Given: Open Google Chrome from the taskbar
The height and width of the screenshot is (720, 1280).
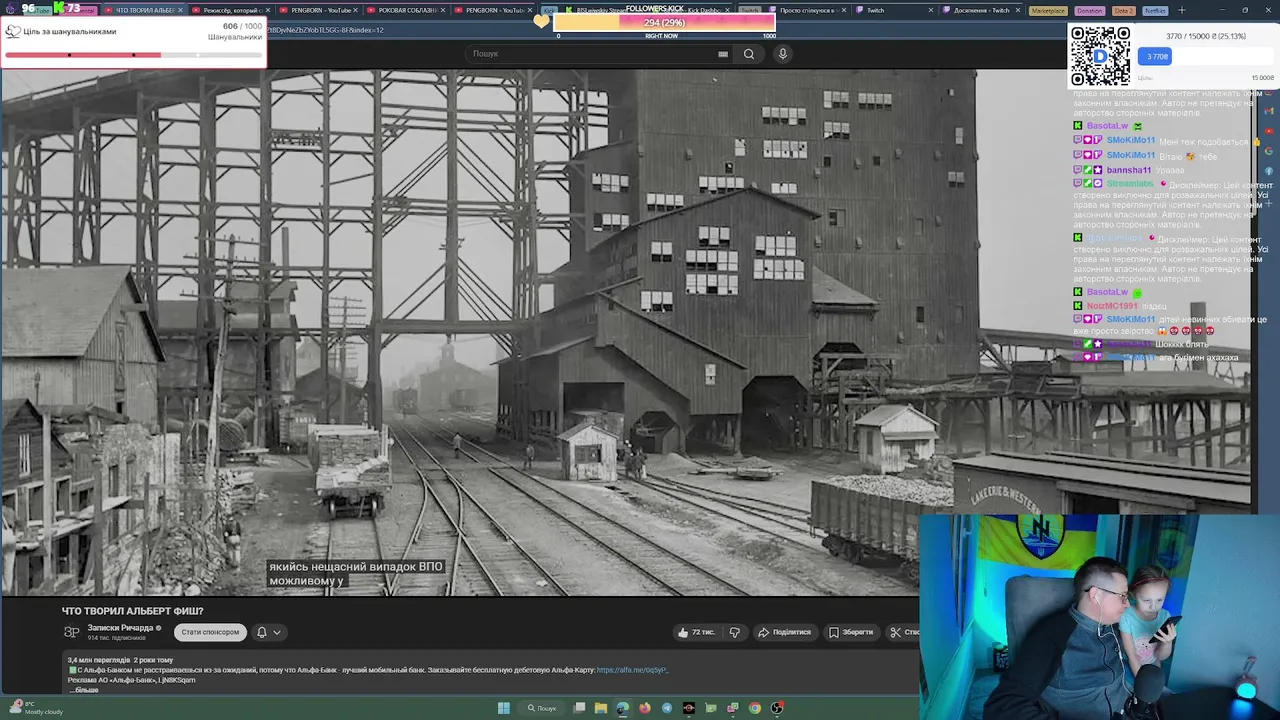Looking at the screenshot, I should [755, 708].
